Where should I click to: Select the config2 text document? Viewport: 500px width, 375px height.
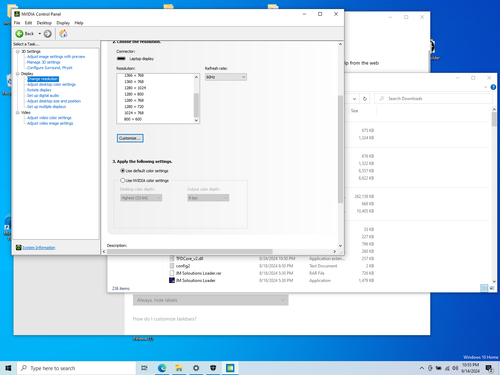point(183,266)
